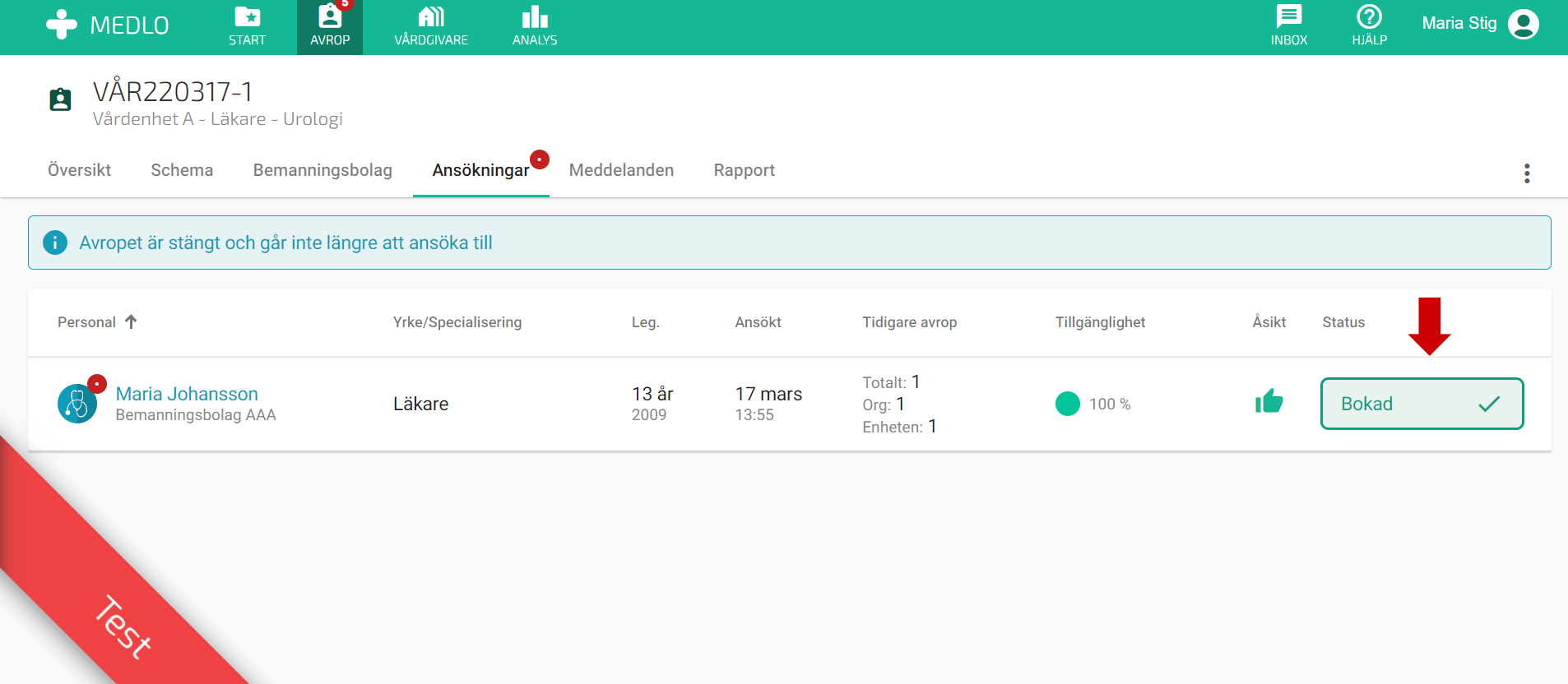Image resolution: width=1568 pixels, height=684 pixels.
Task: Open the START page
Action: 247,27
